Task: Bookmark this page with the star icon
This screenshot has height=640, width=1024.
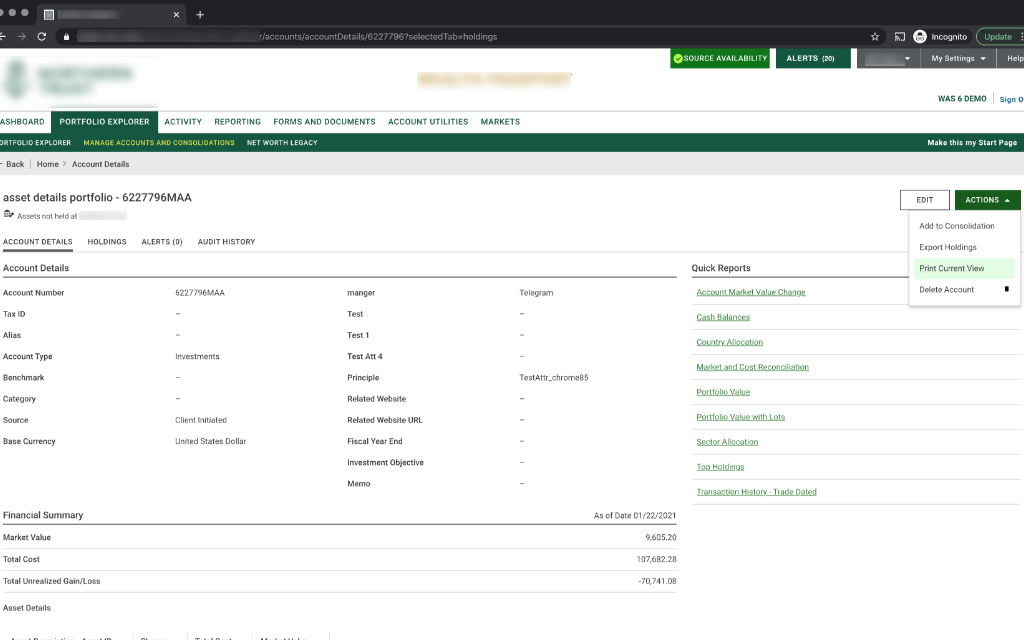Action: point(875,36)
